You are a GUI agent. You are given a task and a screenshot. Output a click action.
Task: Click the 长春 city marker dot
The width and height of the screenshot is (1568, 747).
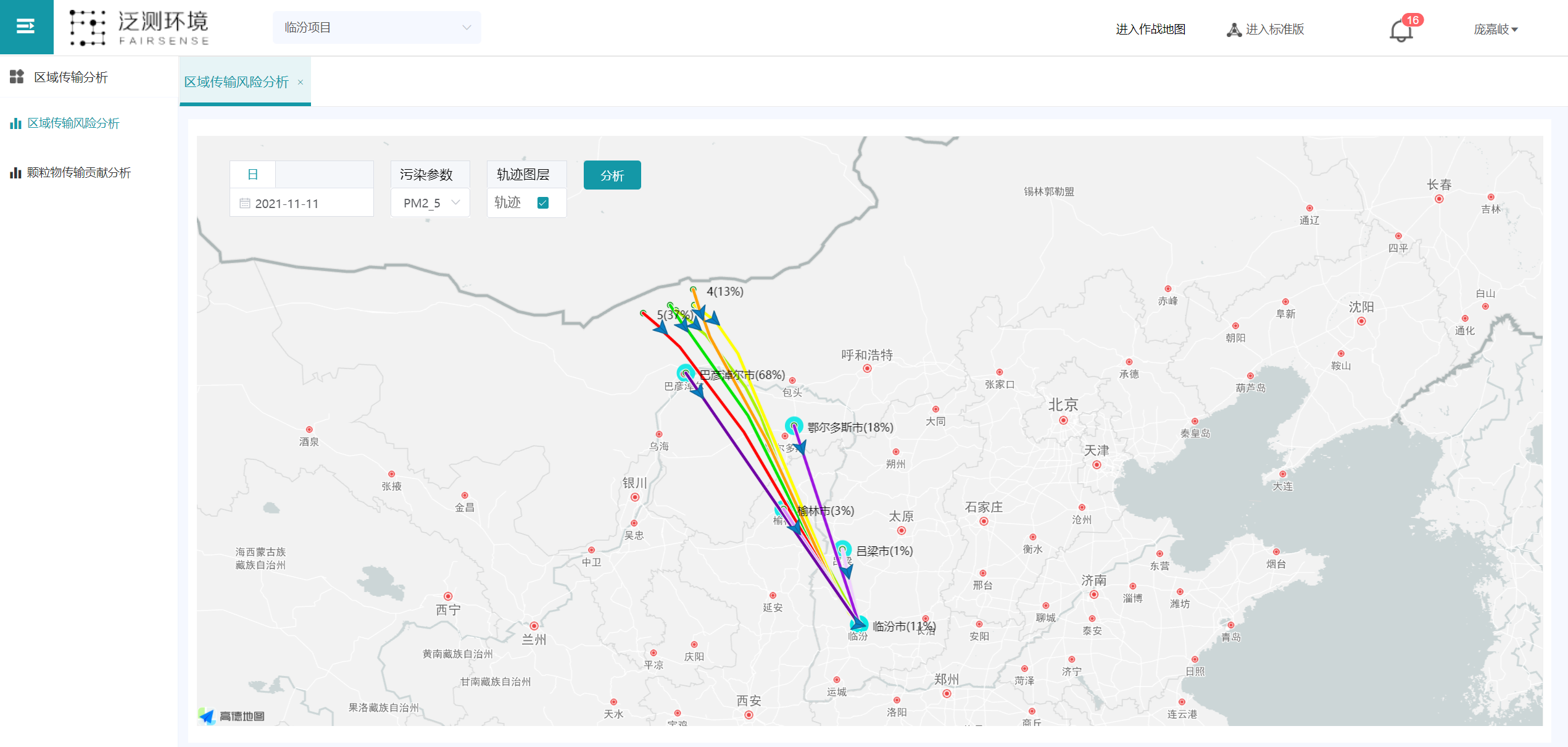point(1439,199)
